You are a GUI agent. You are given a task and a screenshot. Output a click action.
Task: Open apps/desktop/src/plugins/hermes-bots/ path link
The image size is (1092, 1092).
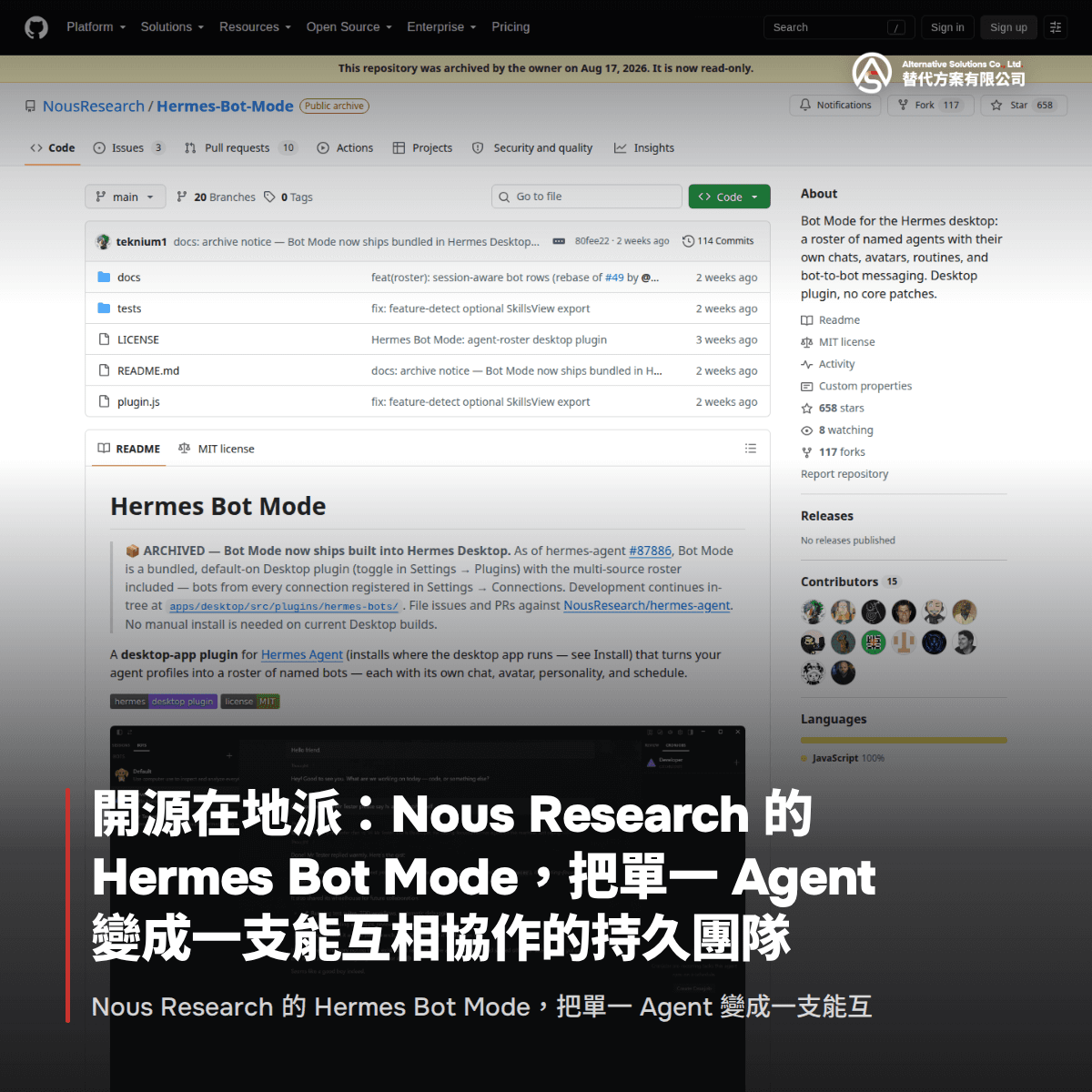pyautogui.click(x=284, y=606)
